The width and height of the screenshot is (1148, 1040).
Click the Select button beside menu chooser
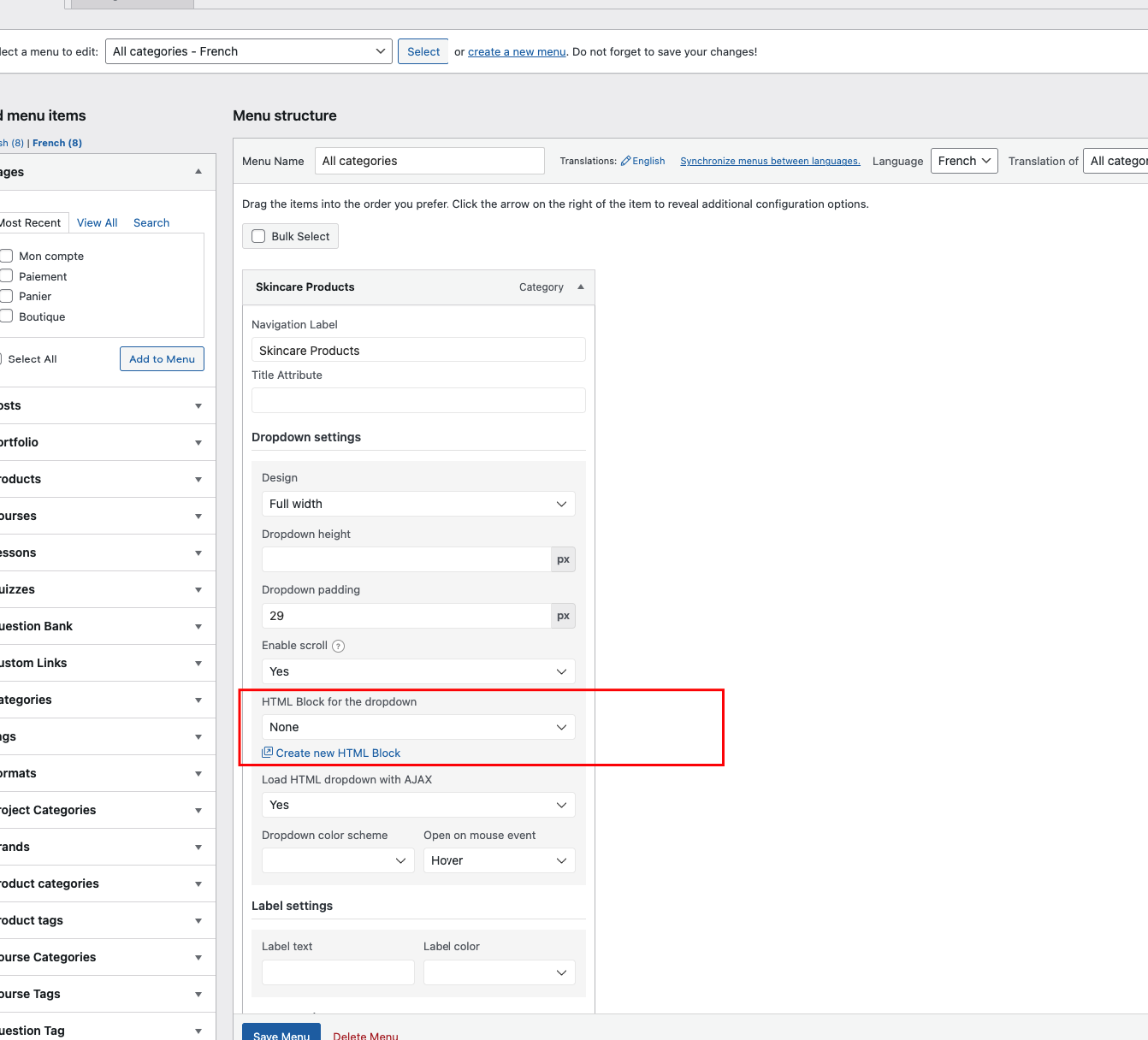[423, 51]
